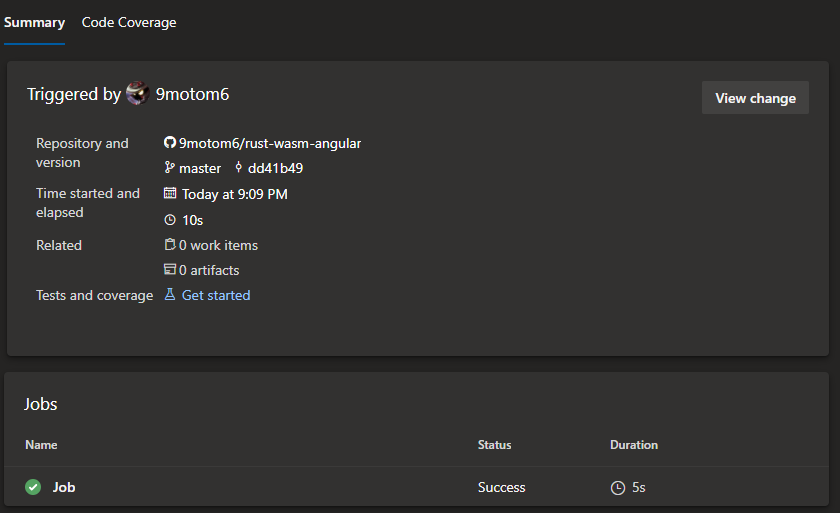Screen dimensions: 840x513
Task: Click the Time started and elapsed label
Action: point(88,202)
